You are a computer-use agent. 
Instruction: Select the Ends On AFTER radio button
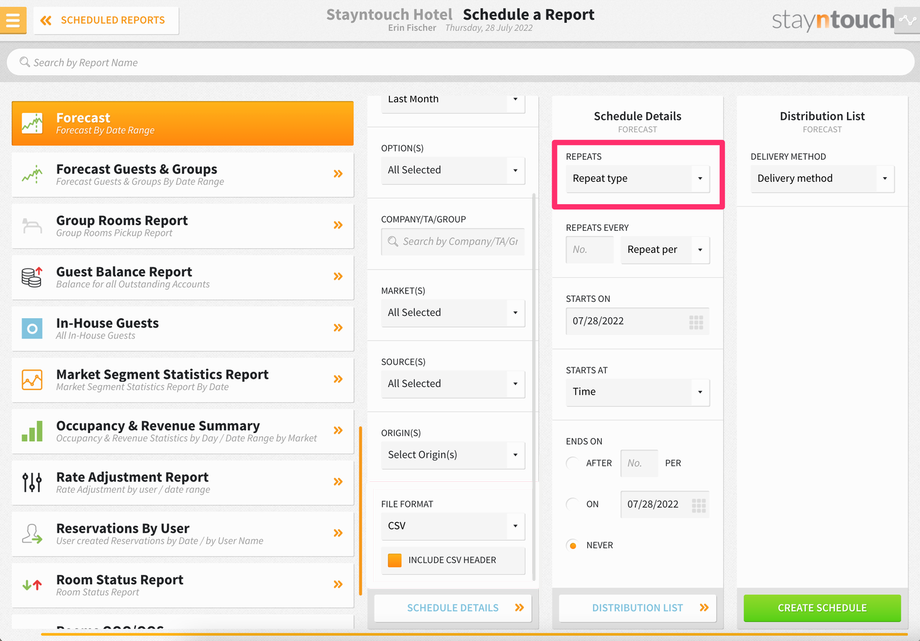pos(573,463)
